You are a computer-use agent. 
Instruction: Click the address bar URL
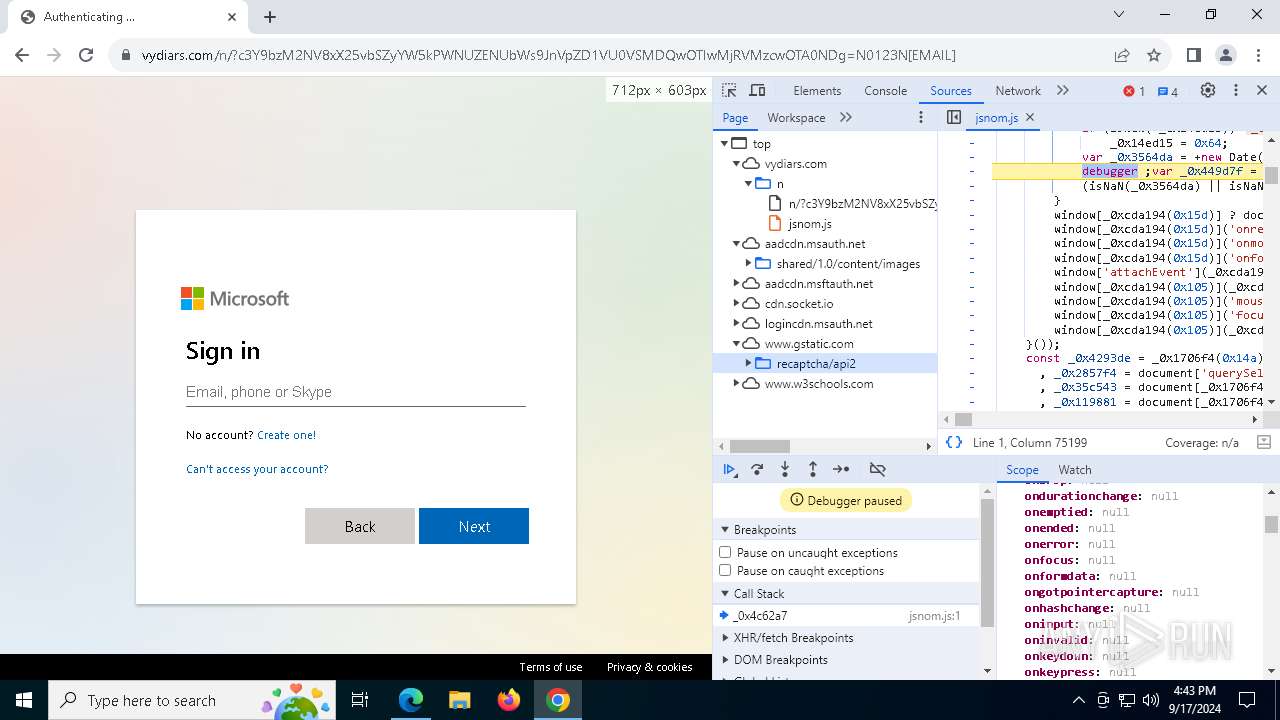[x=548, y=55]
